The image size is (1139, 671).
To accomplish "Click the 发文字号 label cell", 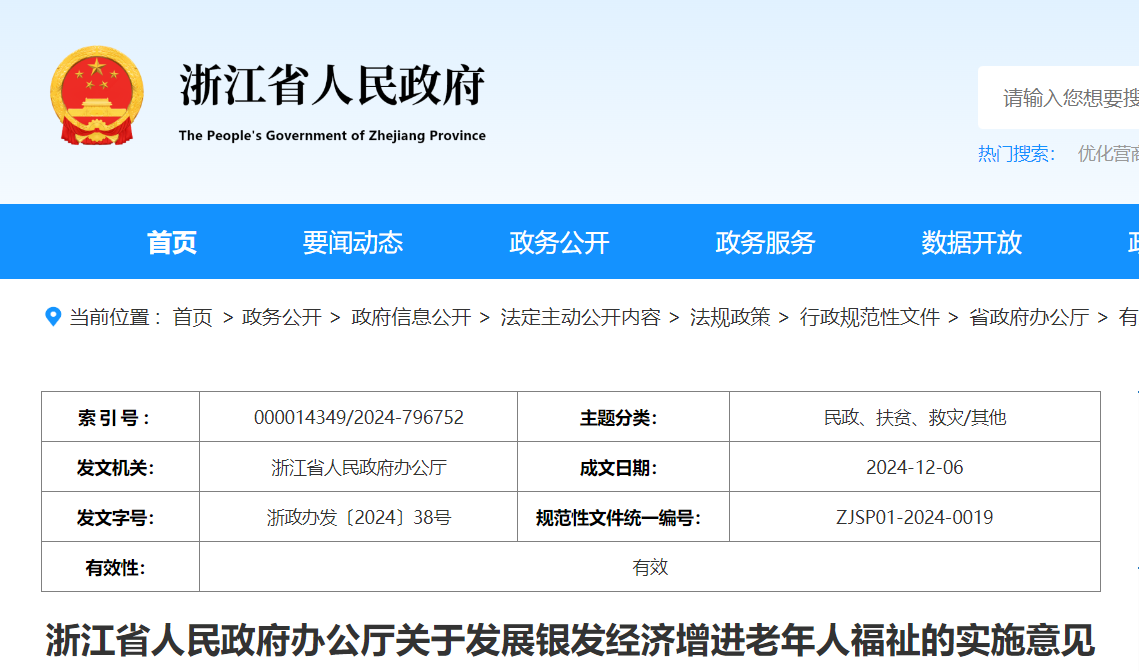I will pos(121,517).
